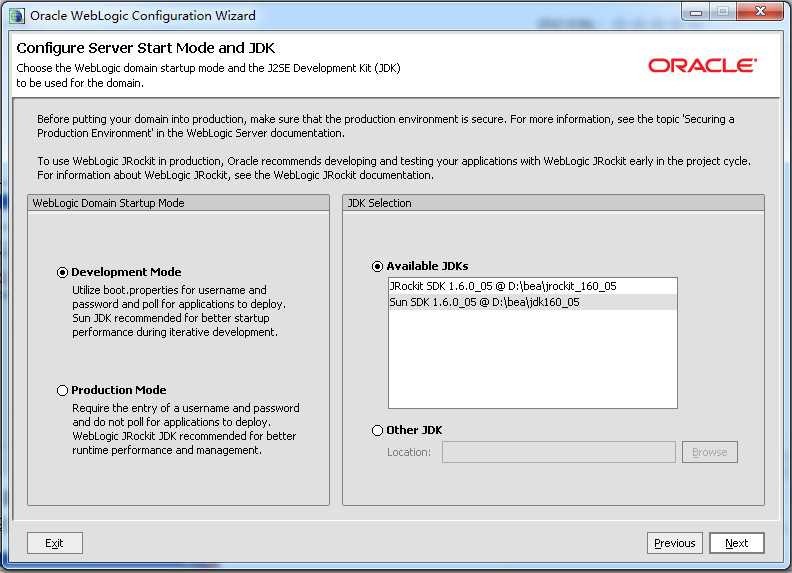Close the Configuration Wizard window
This screenshot has width=792, height=573.
[x=760, y=12]
